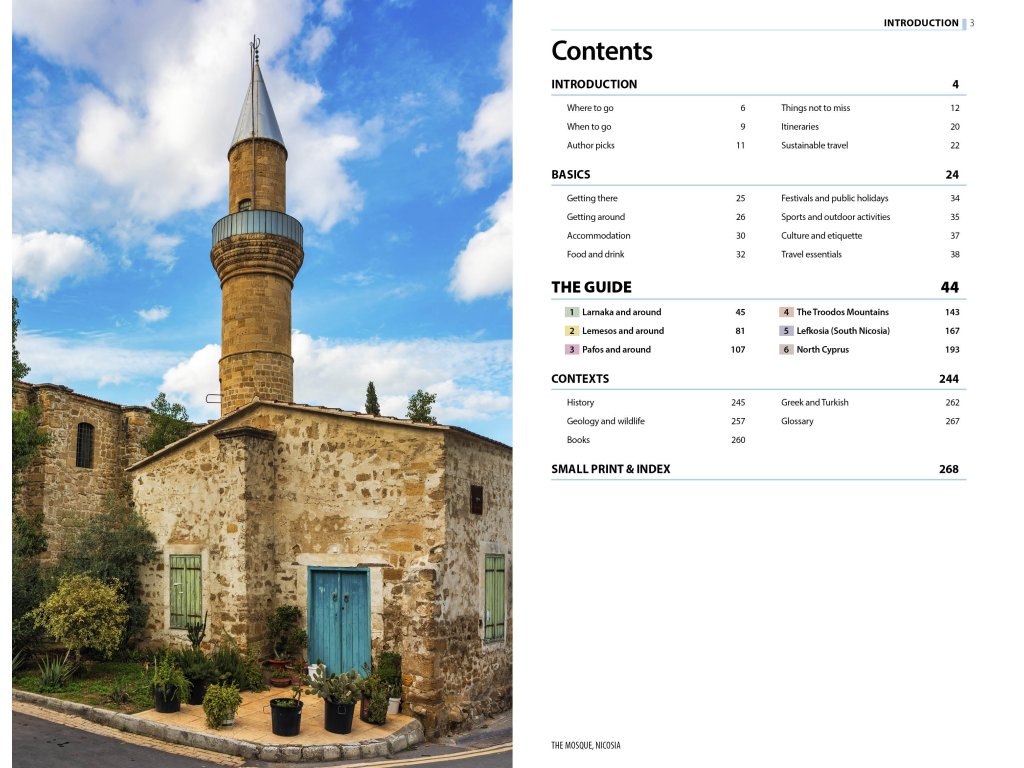Open the 'Glossary' entry

797,421
